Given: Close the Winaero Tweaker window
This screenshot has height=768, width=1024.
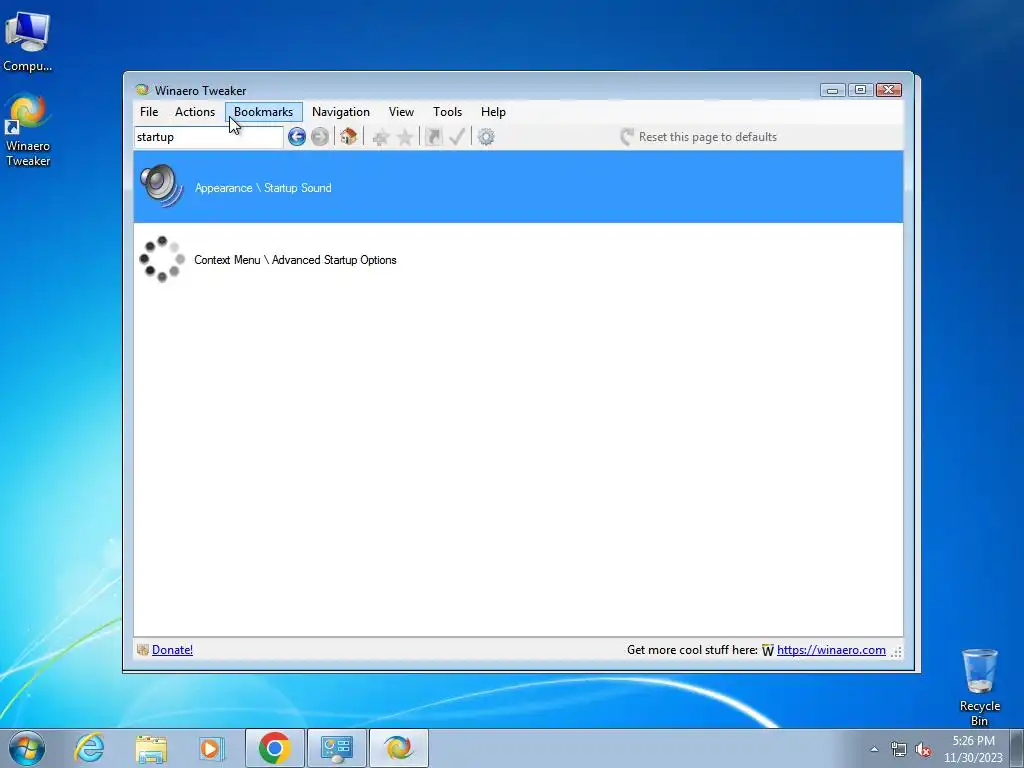Looking at the screenshot, I should (x=889, y=90).
